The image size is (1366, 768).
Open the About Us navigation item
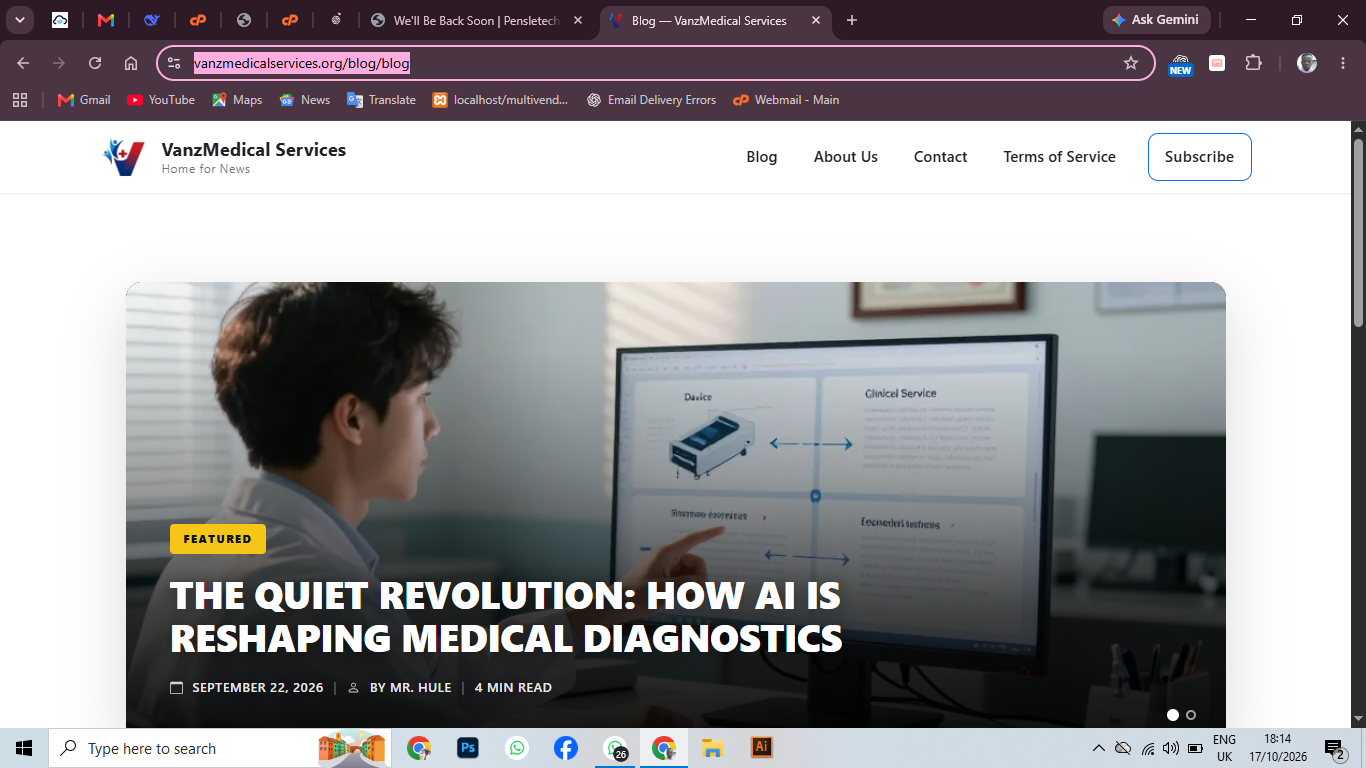point(846,157)
